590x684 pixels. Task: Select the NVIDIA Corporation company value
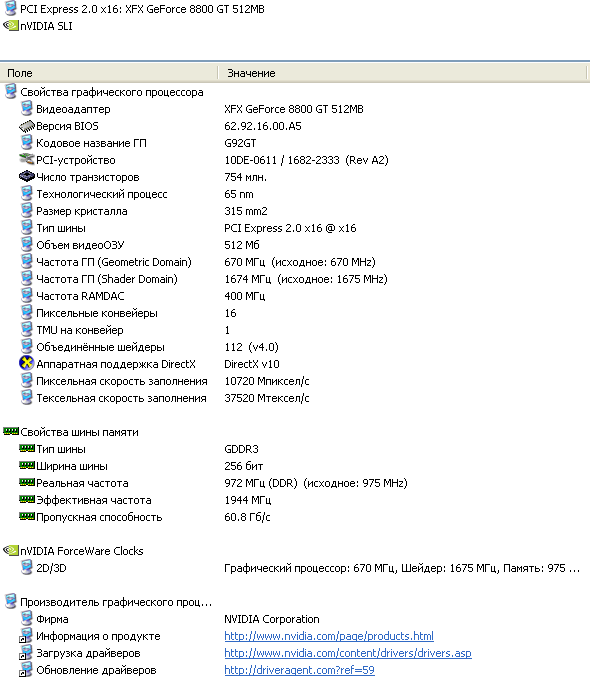(272, 619)
